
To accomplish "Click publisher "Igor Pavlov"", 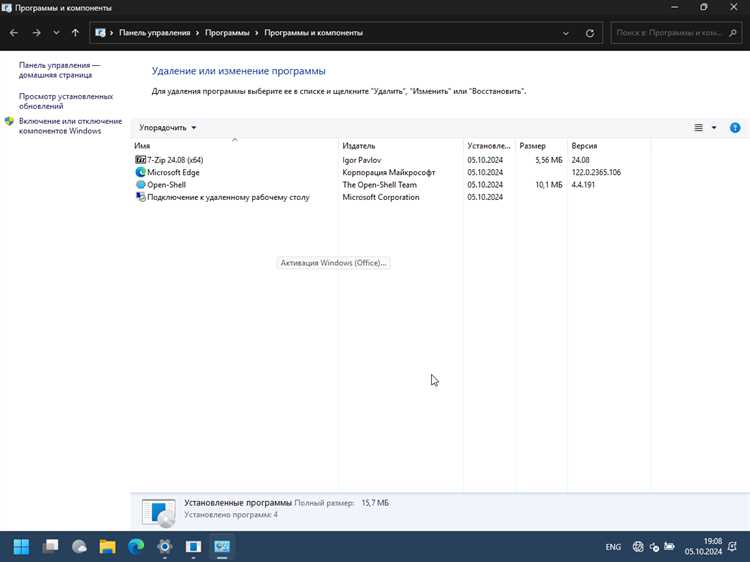I will tap(362, 160).
